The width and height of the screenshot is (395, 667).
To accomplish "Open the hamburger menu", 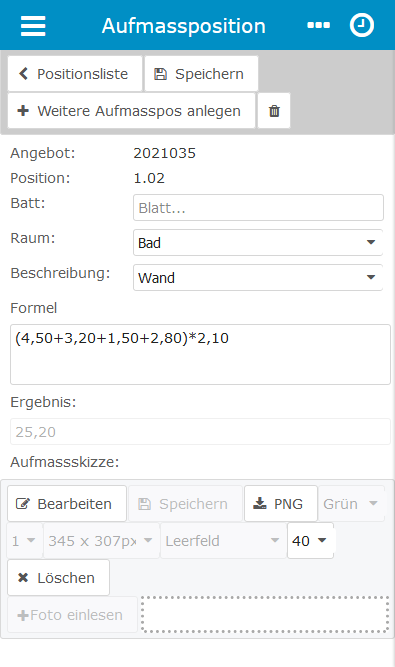I will pyautogui.click(x=33, y=26).
